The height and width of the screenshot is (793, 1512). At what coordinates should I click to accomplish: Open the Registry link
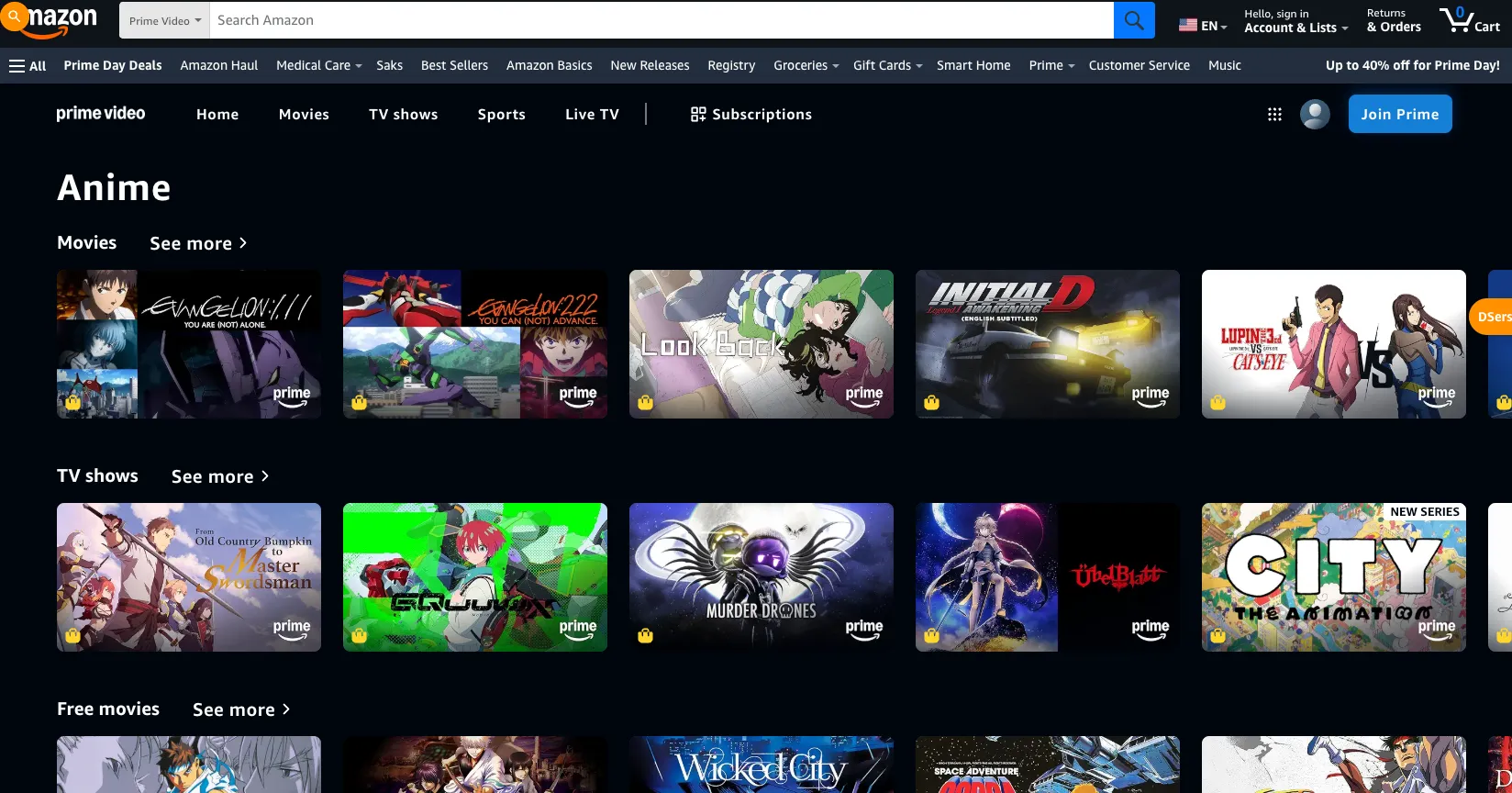[731, 65]
